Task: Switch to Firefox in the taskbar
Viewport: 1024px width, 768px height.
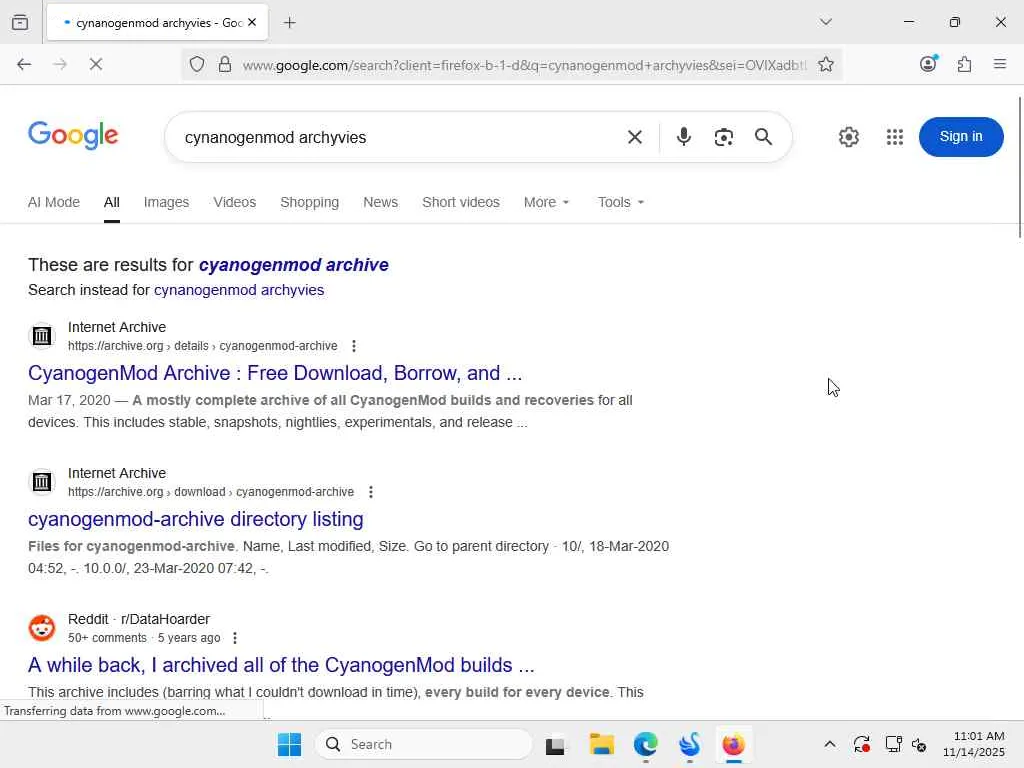Action: pos(733,744)
